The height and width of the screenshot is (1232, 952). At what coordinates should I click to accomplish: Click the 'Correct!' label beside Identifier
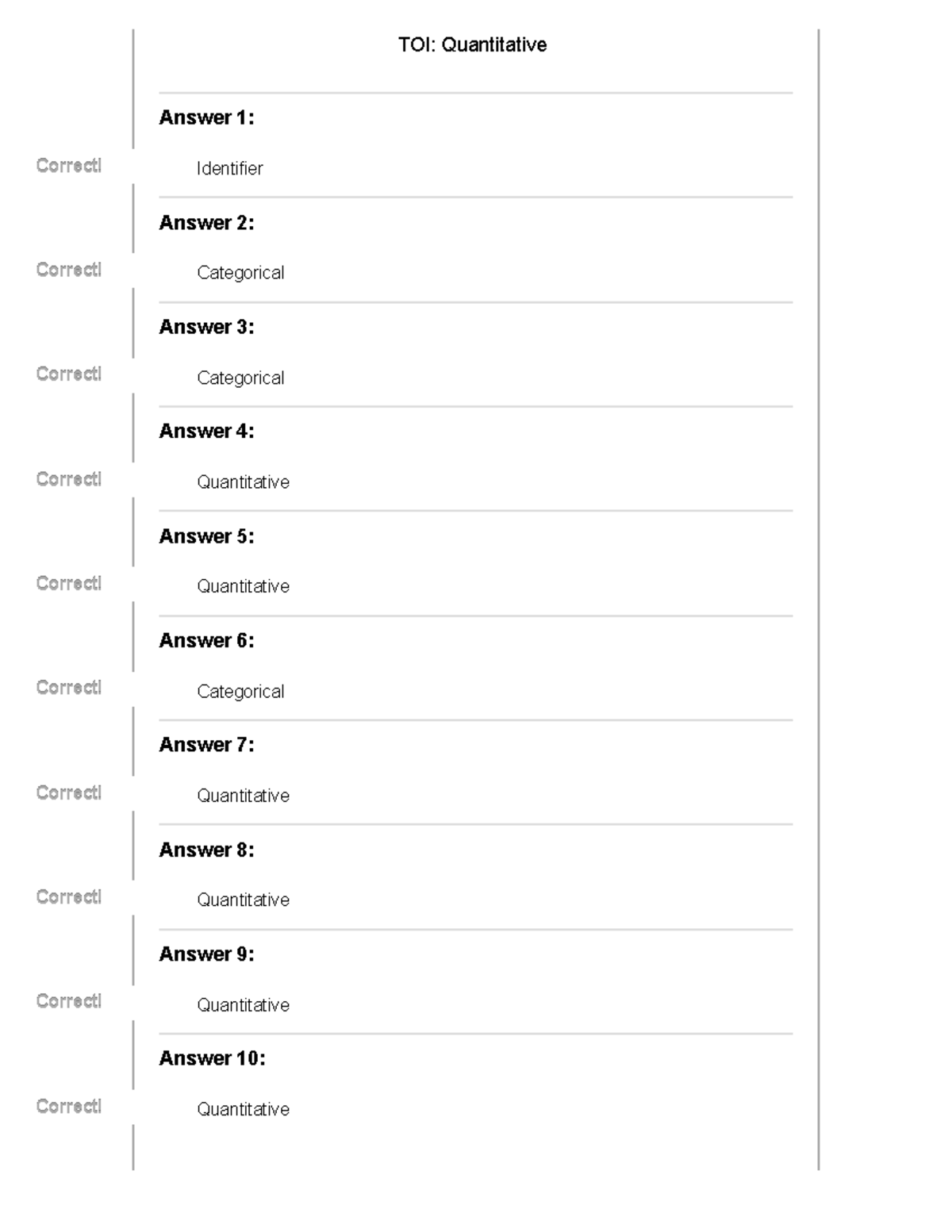click(x=69, y=165)
